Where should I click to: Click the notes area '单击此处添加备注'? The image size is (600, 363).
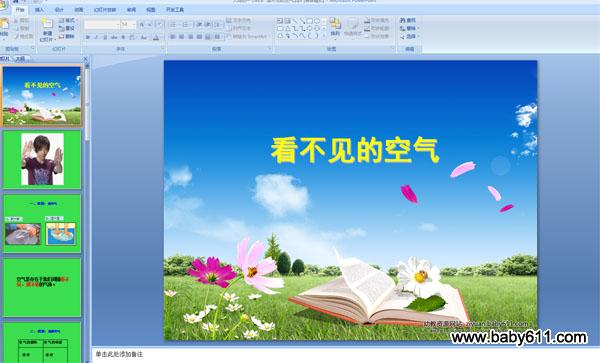pyautogui.click(x=119, y=355)
